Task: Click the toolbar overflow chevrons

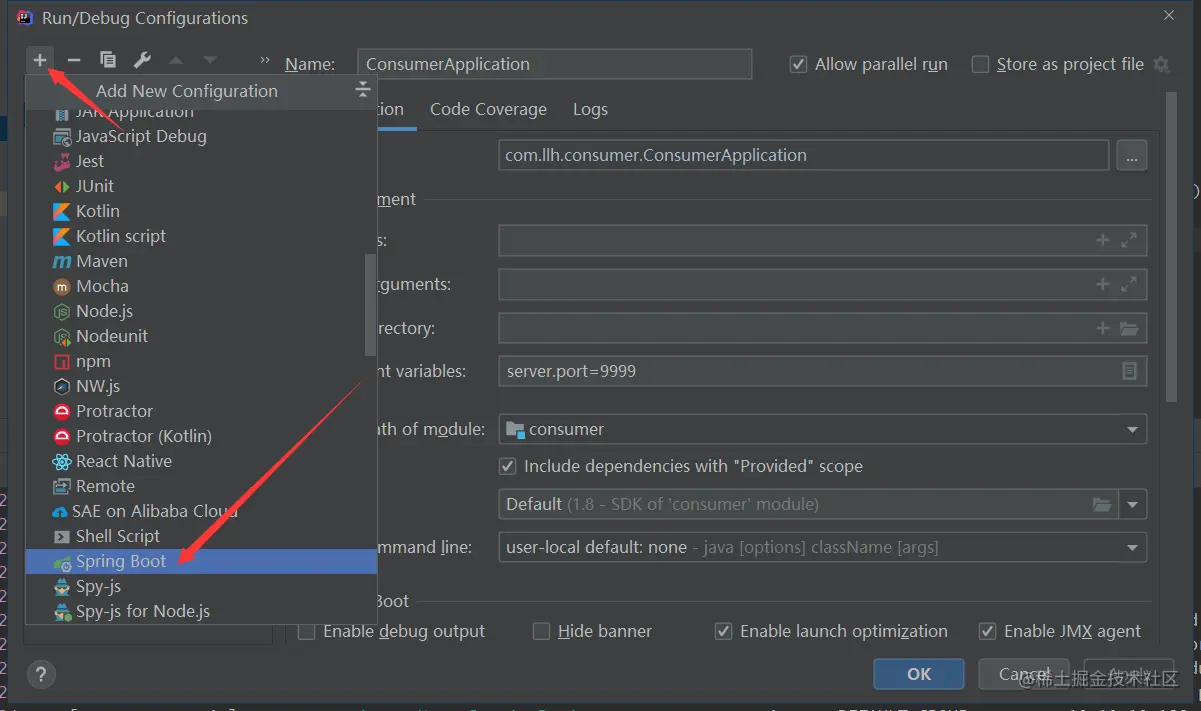Action: pos(265,61)
